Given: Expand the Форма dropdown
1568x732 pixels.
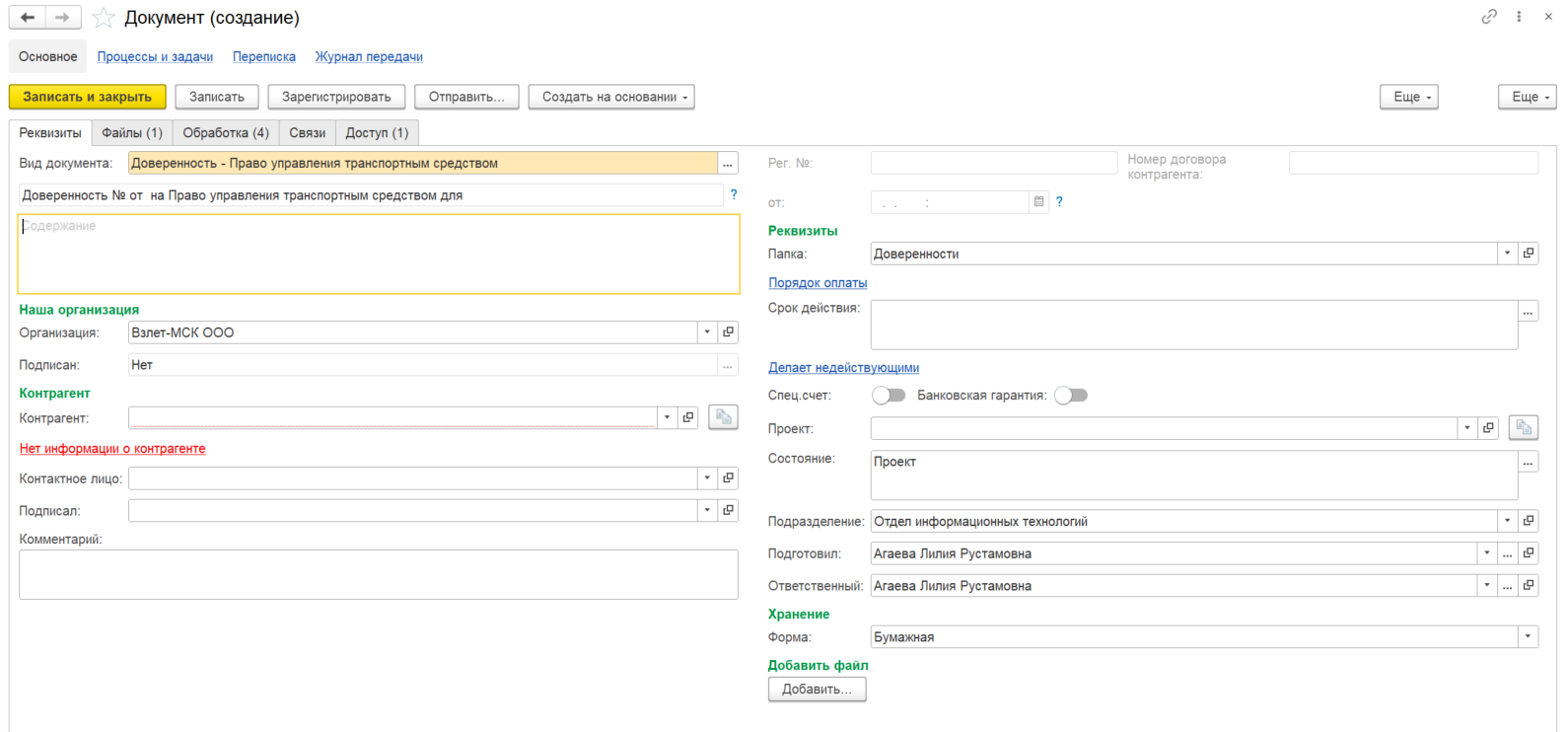Looking at the screenshot, I should [x=1528, y=636].
